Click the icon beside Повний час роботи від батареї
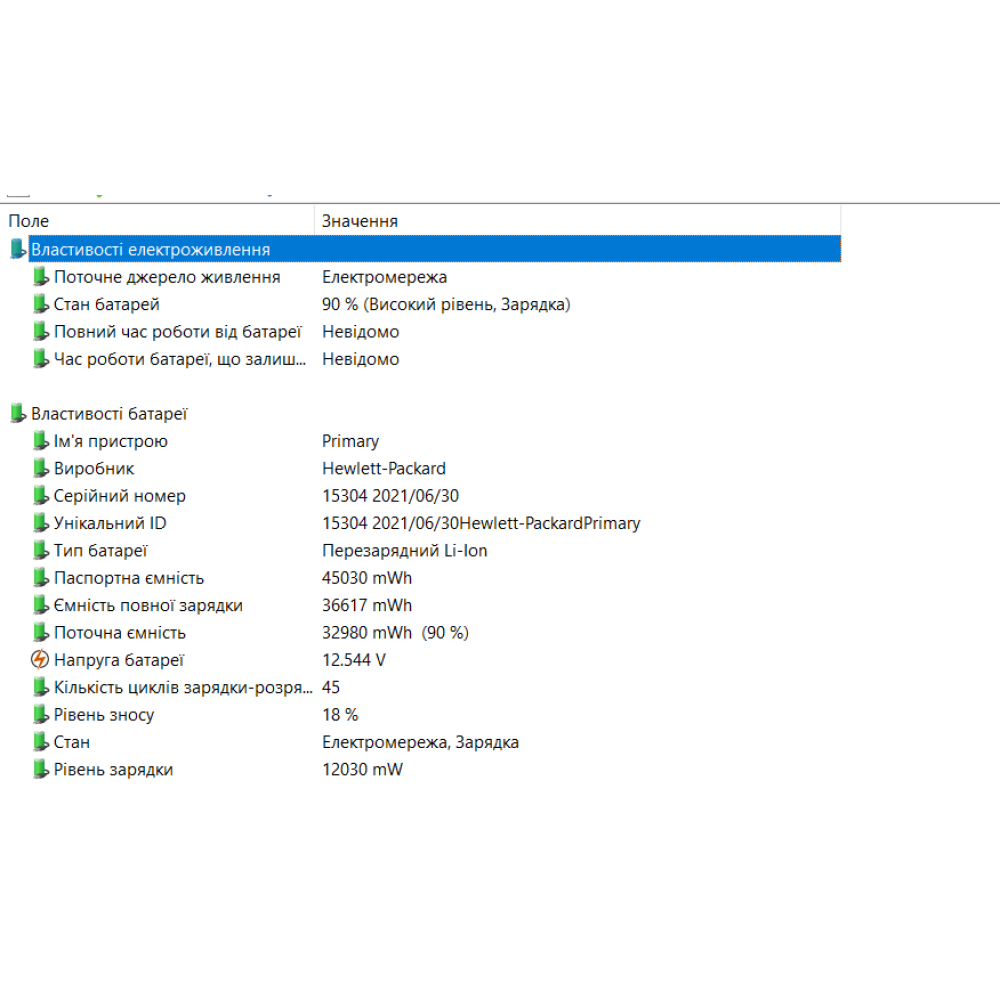 (41, 332)
